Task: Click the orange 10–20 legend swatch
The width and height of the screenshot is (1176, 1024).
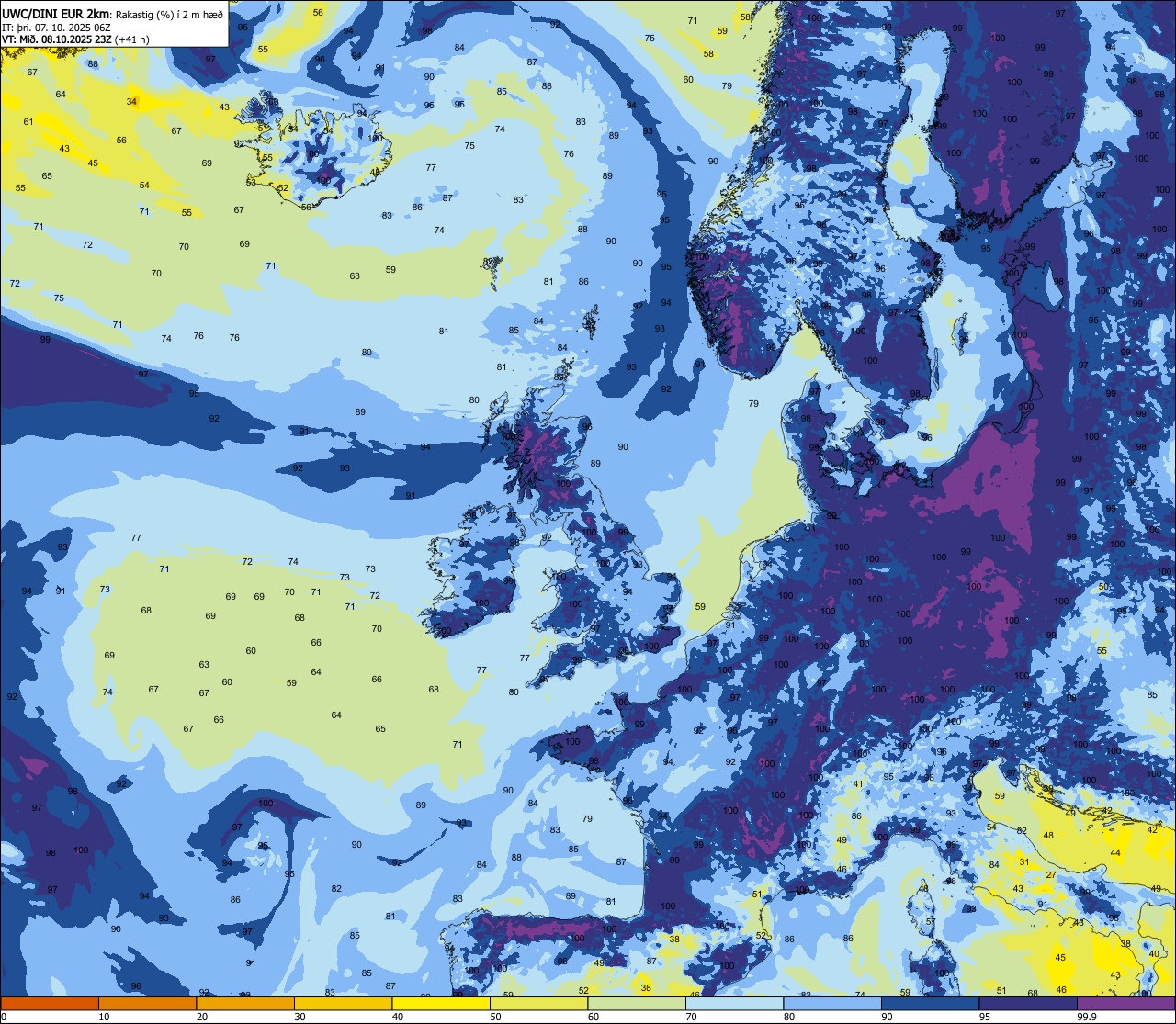Action: pyautogui.click(x=147, y=1003)
